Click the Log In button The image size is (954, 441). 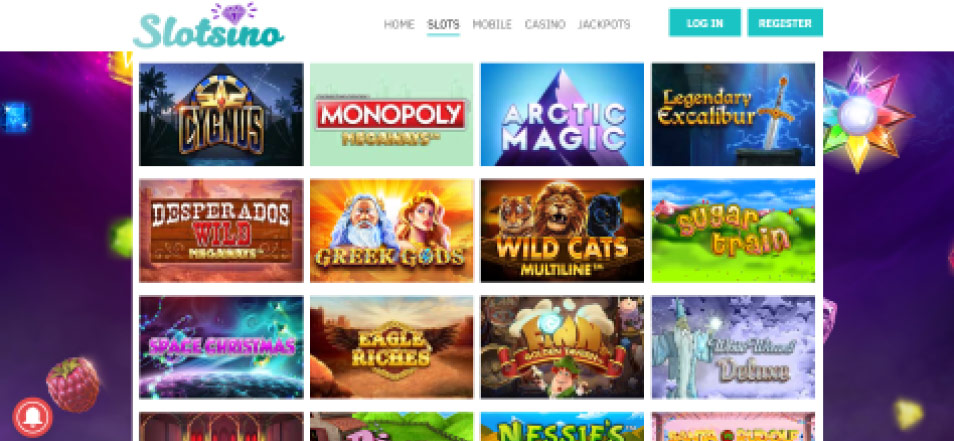(705, 23)
